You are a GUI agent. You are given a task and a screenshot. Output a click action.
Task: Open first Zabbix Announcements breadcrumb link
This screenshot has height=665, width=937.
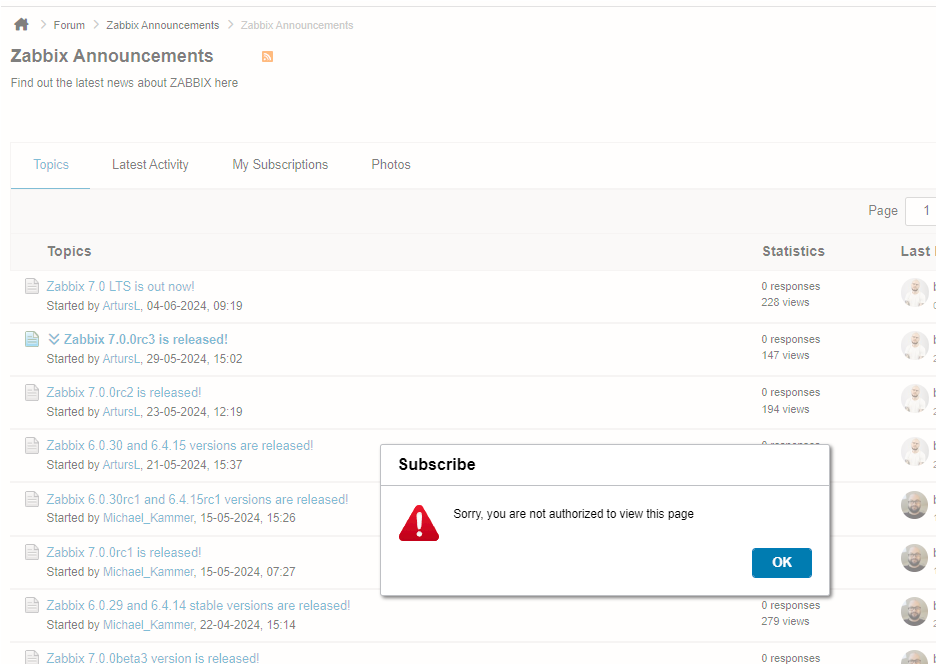tap(163, 25)
